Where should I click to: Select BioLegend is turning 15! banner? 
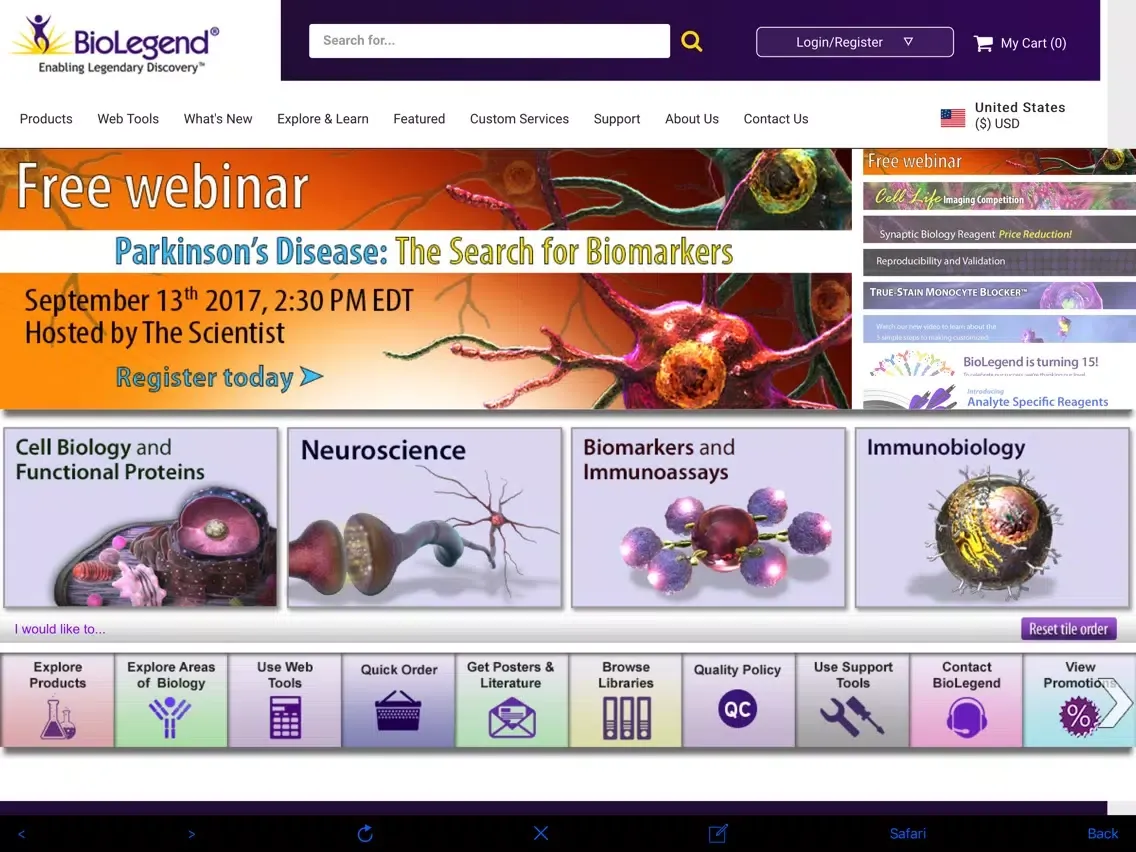click(999, 363)
